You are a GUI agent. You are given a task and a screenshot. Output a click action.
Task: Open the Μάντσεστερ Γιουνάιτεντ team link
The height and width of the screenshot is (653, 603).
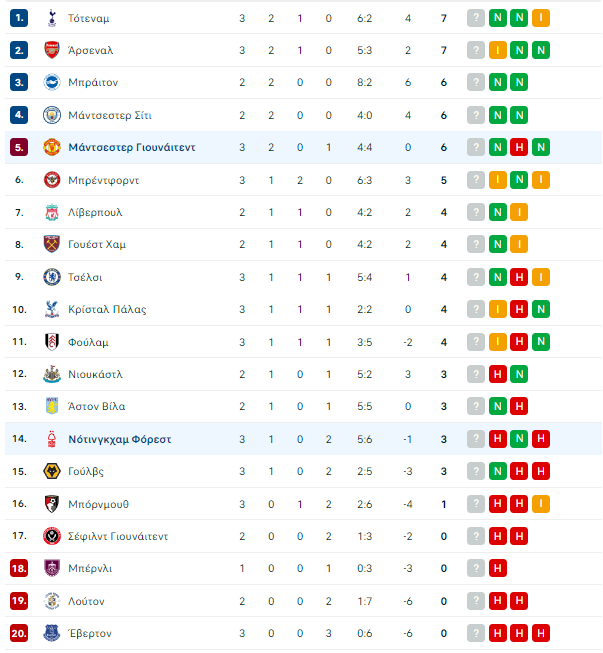(x=132, y=147)
